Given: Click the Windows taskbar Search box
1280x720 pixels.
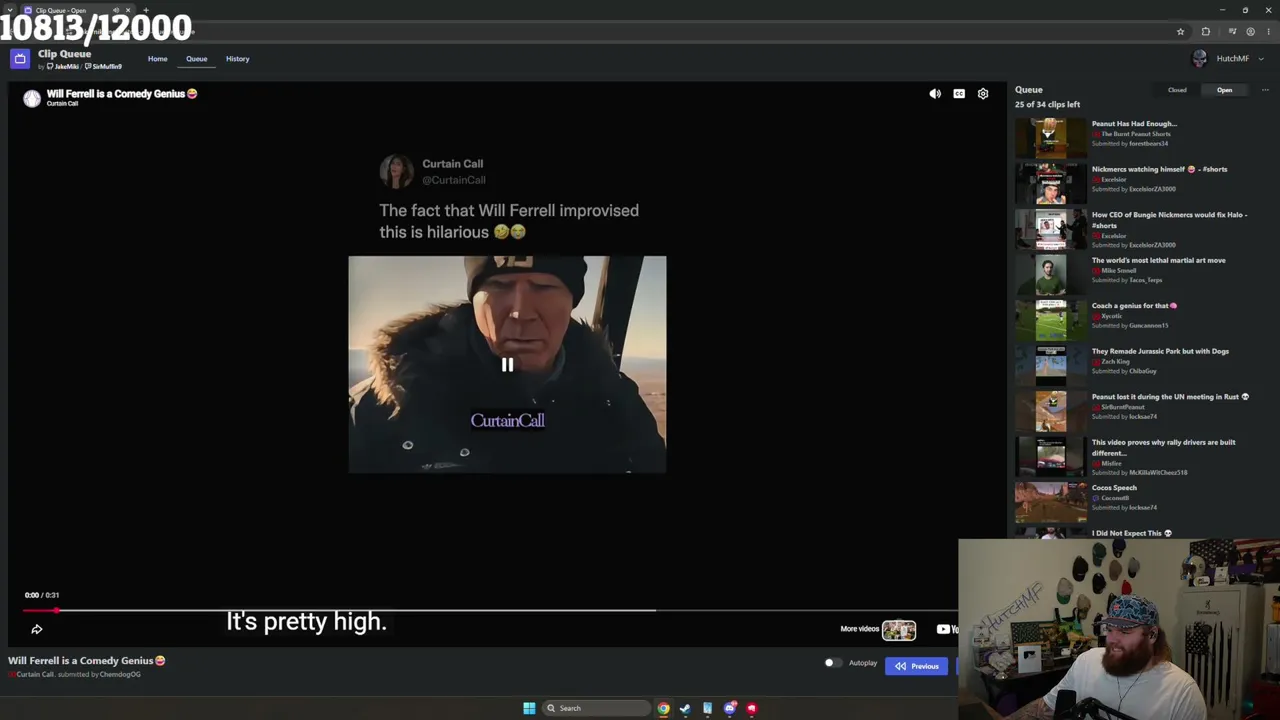Looking at the screenshot, I should 596,708.
